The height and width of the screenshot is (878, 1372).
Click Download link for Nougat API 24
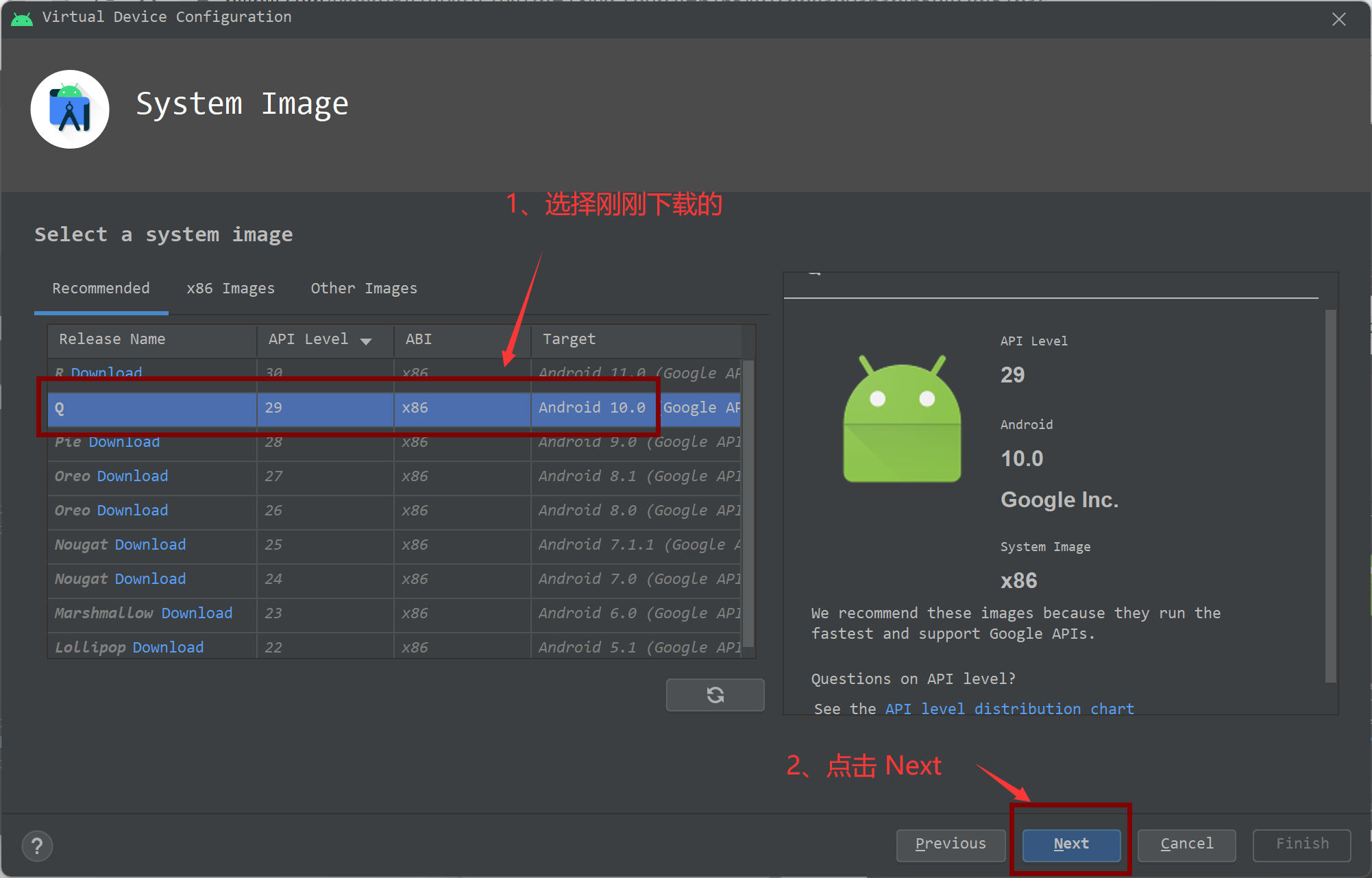coord(150,579)
